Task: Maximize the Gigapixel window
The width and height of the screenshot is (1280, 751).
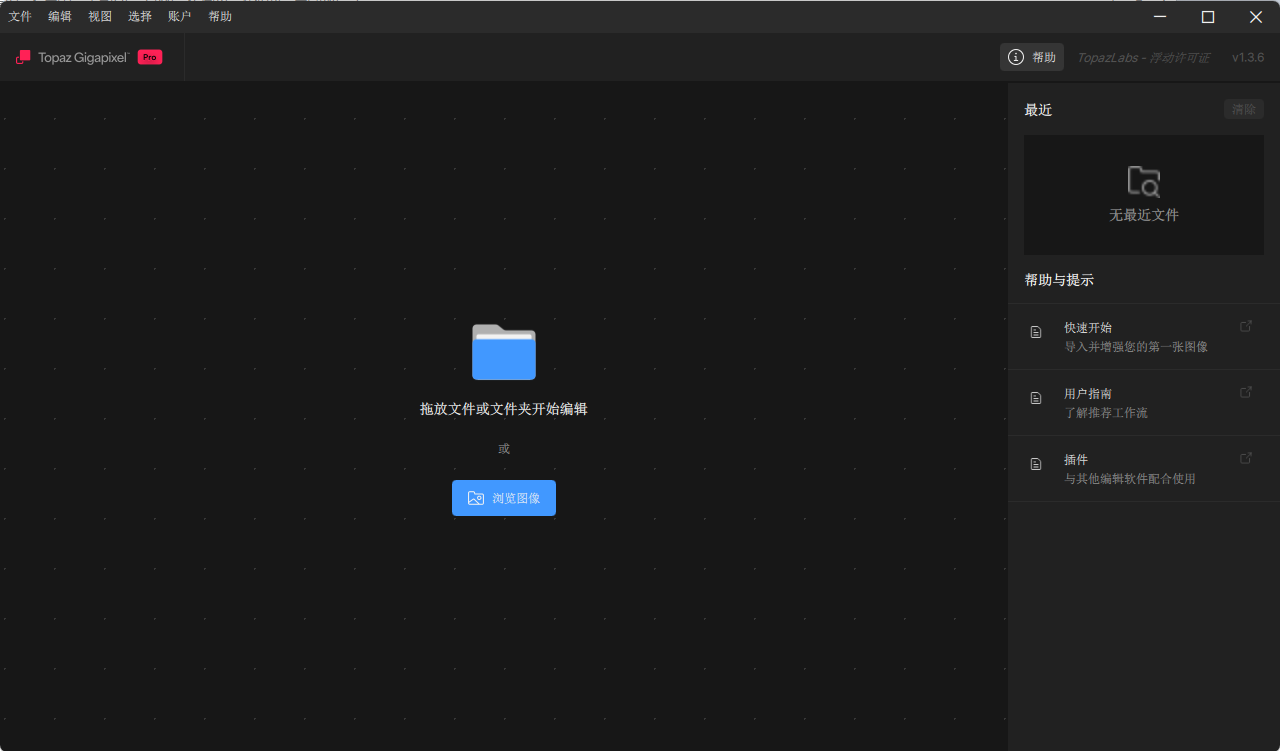Action: 1208,17
